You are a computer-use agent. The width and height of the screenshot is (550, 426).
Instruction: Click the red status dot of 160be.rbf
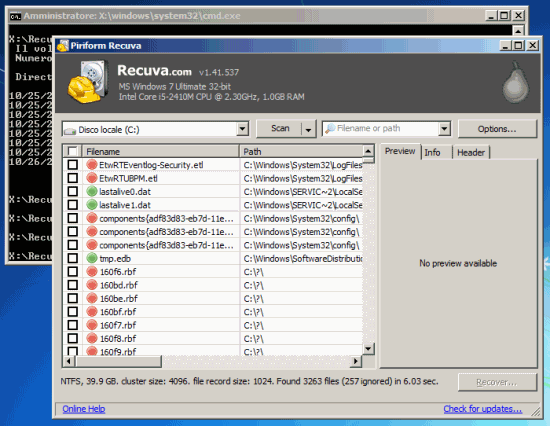click(x=92, y=298)
